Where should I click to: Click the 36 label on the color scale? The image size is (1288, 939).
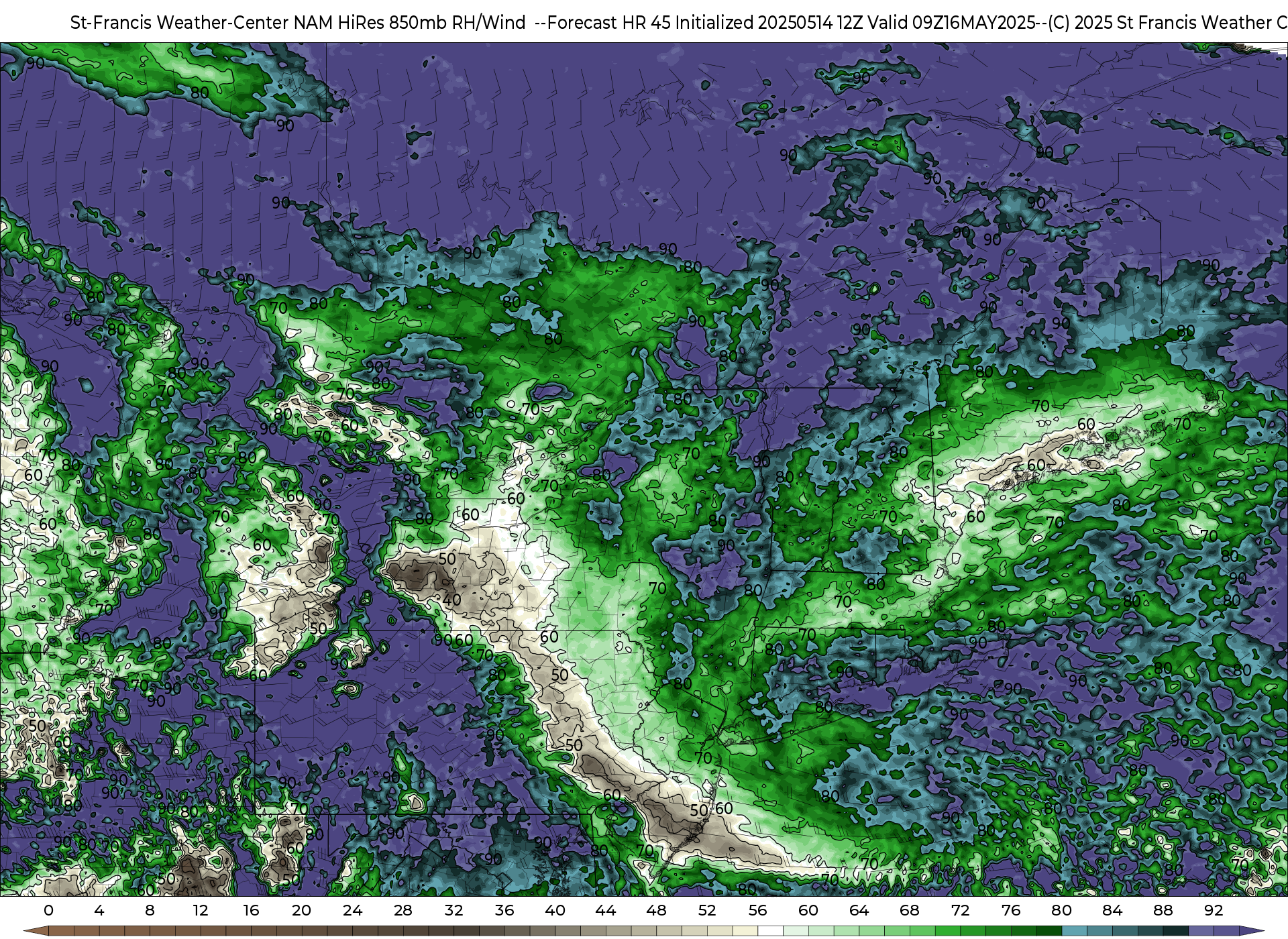pos(504,910)
